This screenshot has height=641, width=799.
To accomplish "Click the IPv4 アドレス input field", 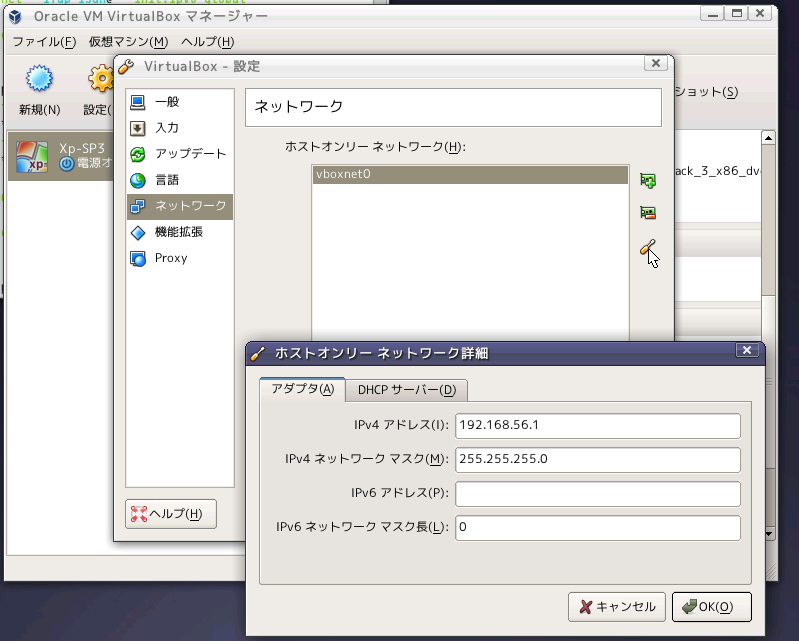I will click(597, 425).
